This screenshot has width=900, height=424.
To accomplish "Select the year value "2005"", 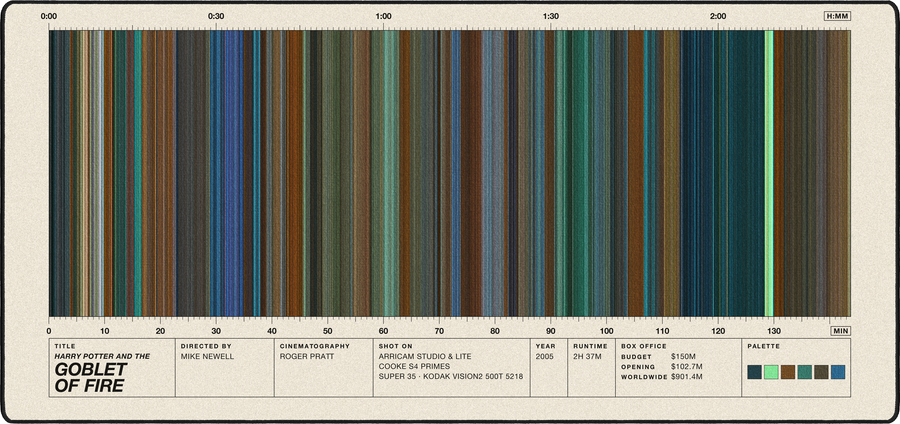I will click(x=545, y=356).
